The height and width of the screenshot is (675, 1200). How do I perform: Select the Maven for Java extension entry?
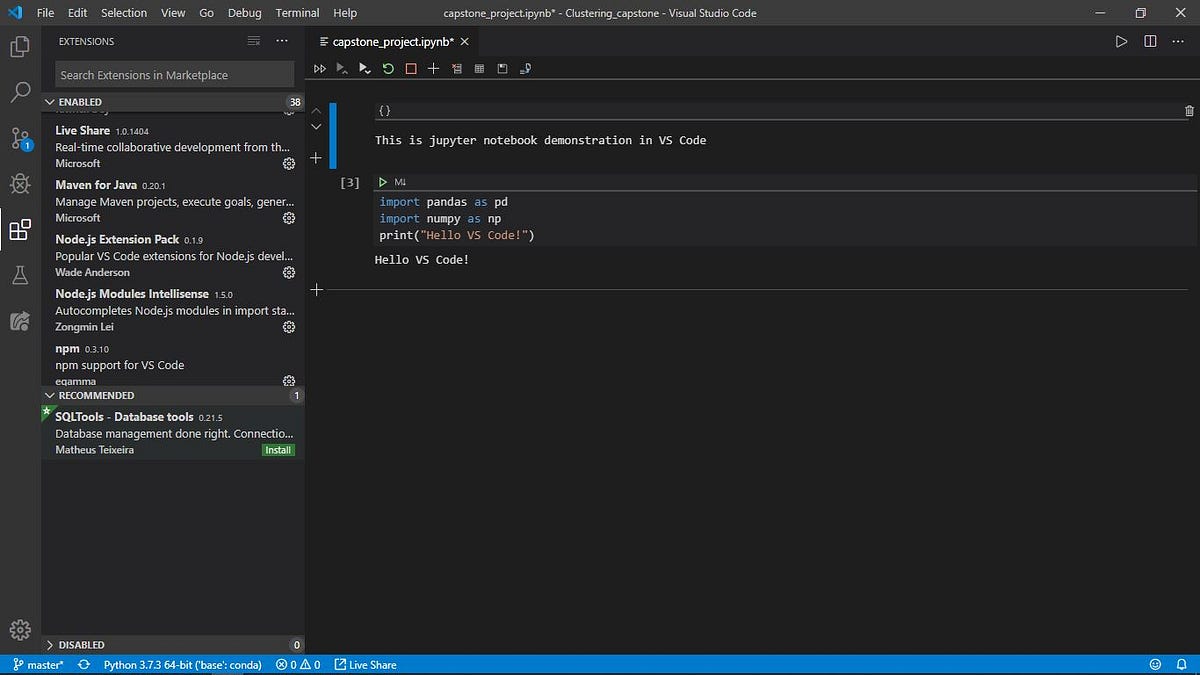173,201
